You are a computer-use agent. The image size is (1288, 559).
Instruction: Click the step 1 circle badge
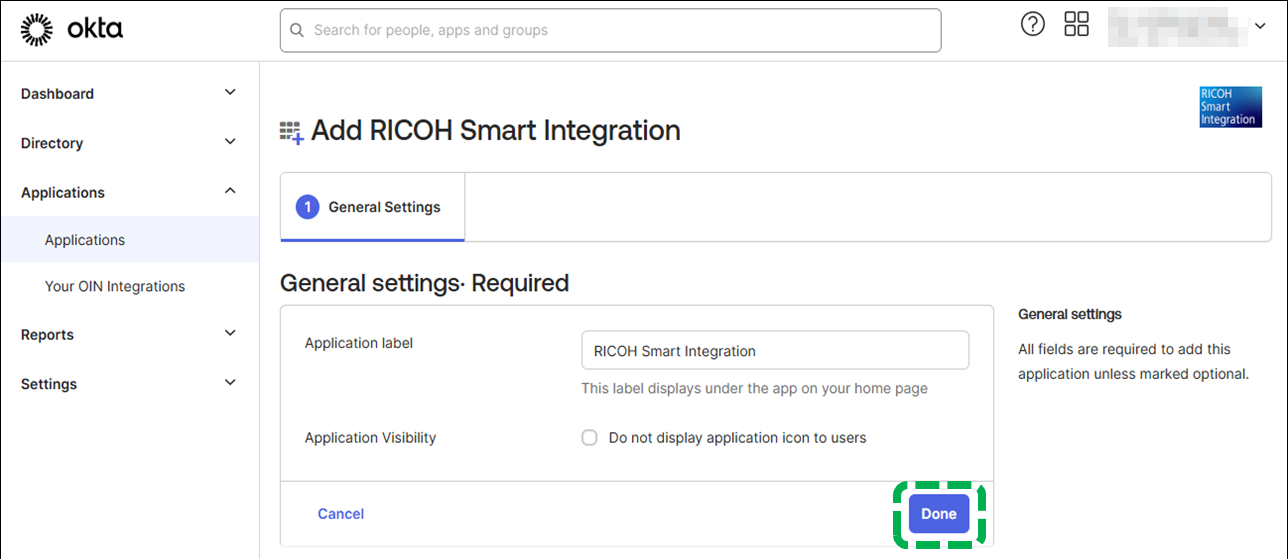click(308, 207)
